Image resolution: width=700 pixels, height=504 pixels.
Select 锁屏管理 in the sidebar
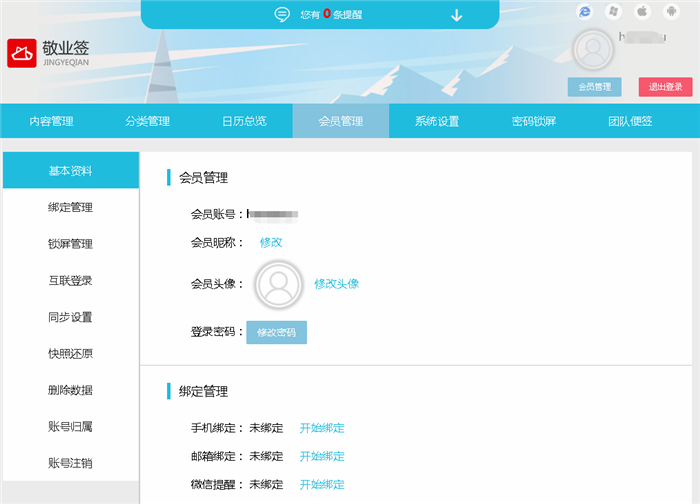pos(70,244)
